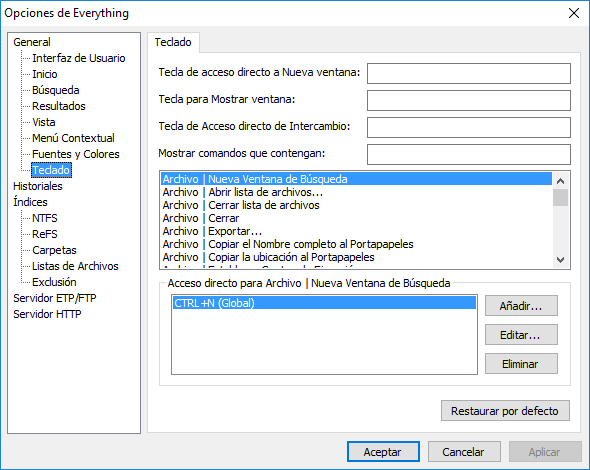Click the Teclado tab header

(173, 42)
